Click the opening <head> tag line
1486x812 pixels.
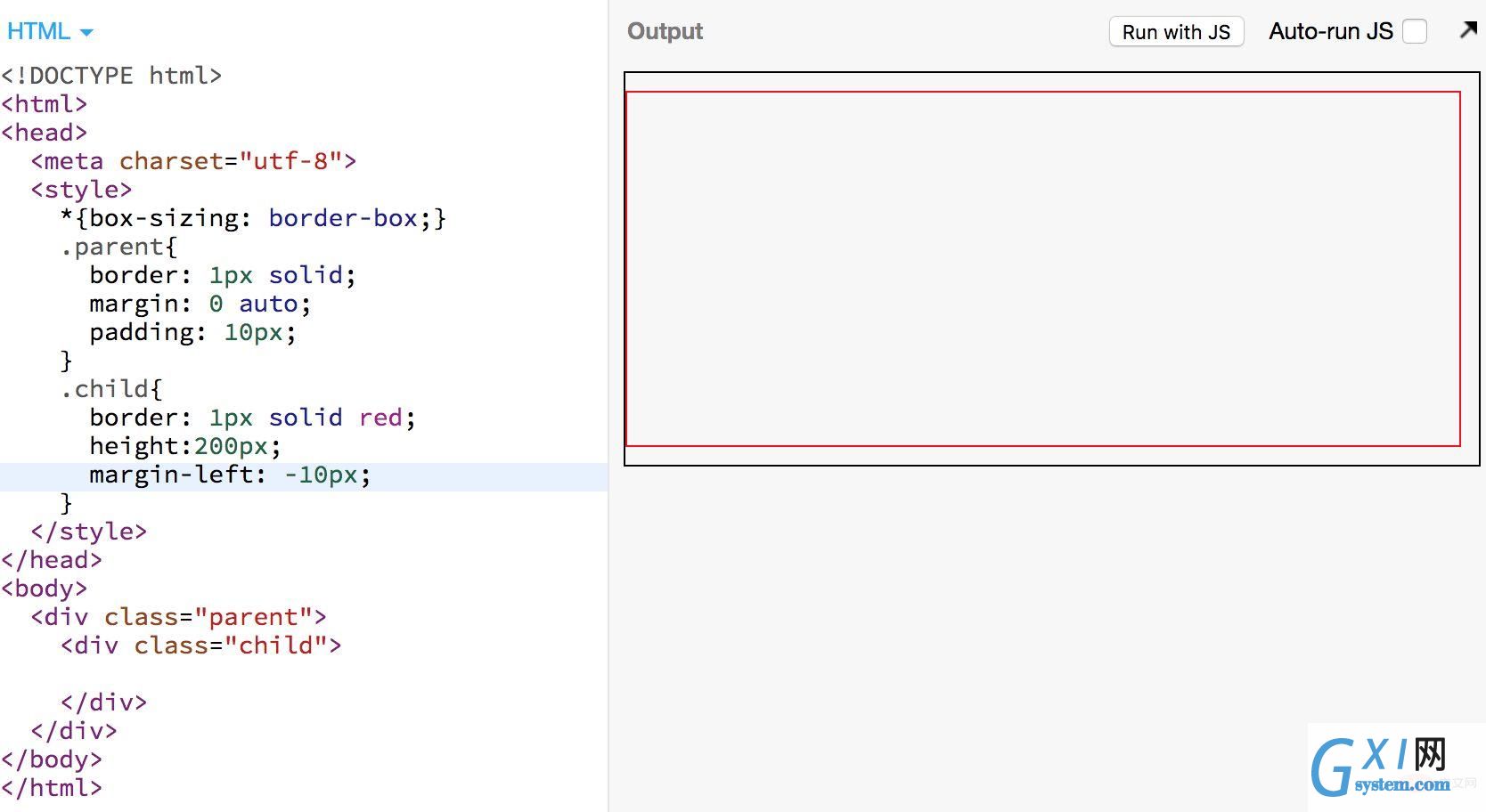pos(44,133)
